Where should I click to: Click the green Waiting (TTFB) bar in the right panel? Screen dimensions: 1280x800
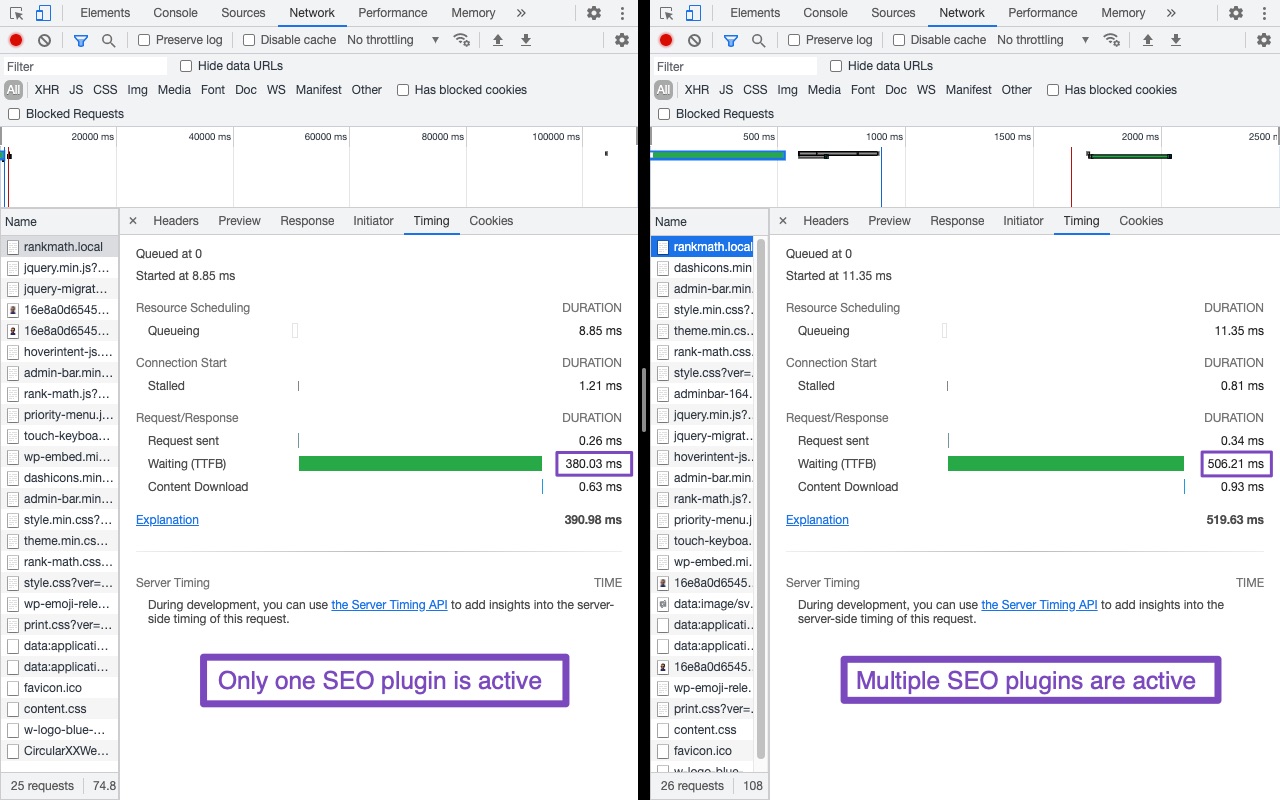[1066, 464]
